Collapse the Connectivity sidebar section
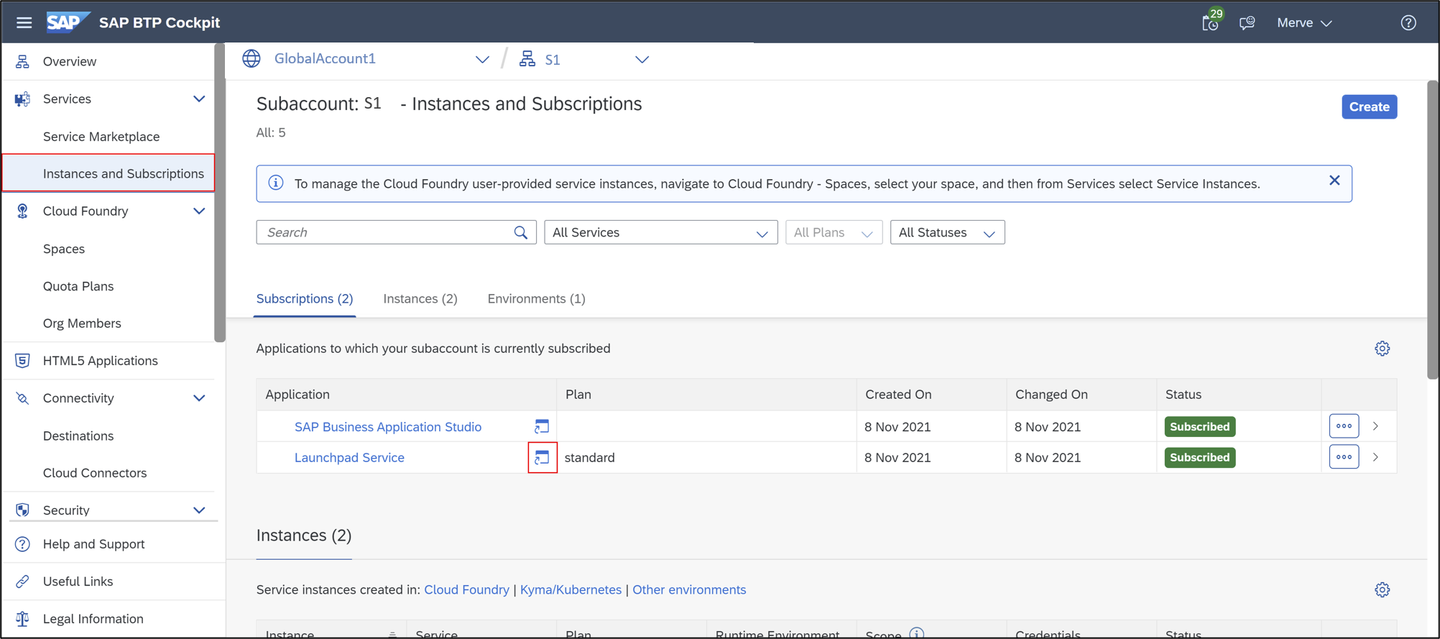The height and width of the screenshot is (639, 1440). click(199, 398)
